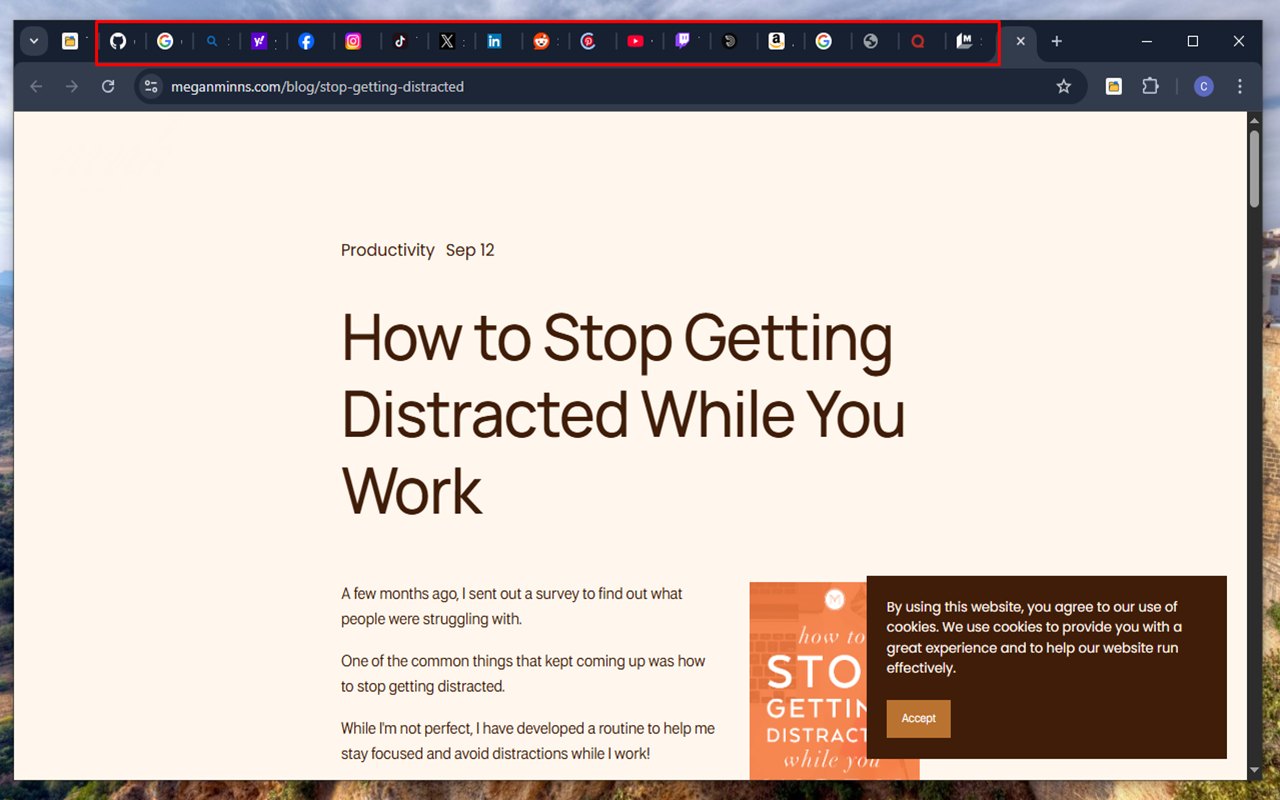Open the Extensions puzzle icon
Viewport: 1280px width, 800px height.
pos(1150,87)
